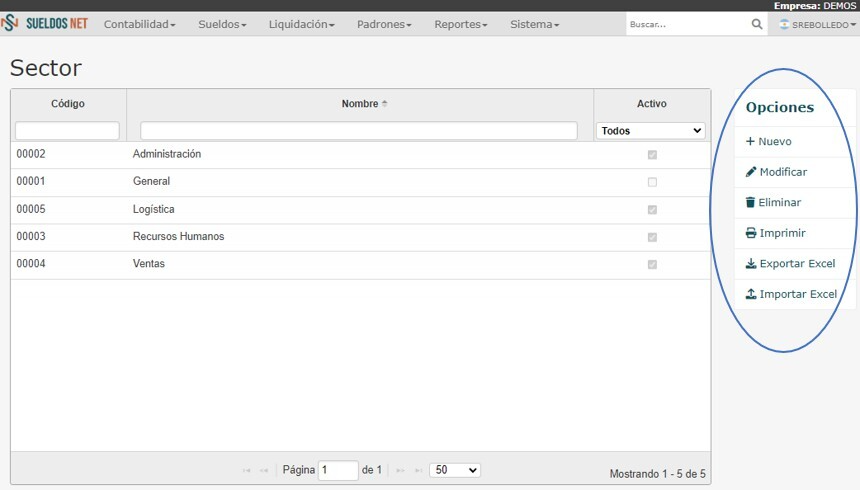Toggle the Activo checkbox for Ventas
This screenshot has width=860, height=490.
[652, 264]
